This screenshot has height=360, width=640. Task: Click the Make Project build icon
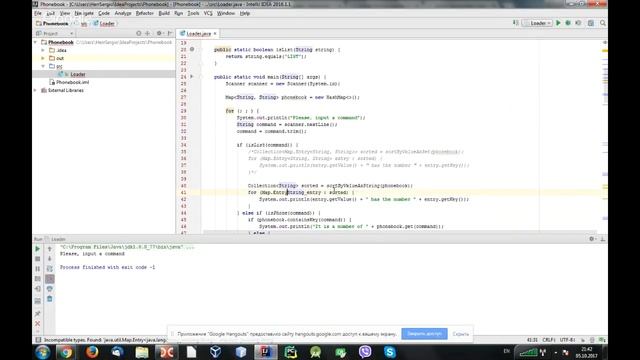(x=516, y=23)
